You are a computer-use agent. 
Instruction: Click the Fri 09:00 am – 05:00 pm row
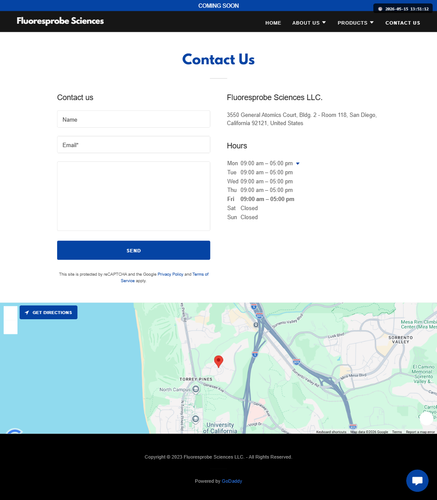[x=261, y=199]
